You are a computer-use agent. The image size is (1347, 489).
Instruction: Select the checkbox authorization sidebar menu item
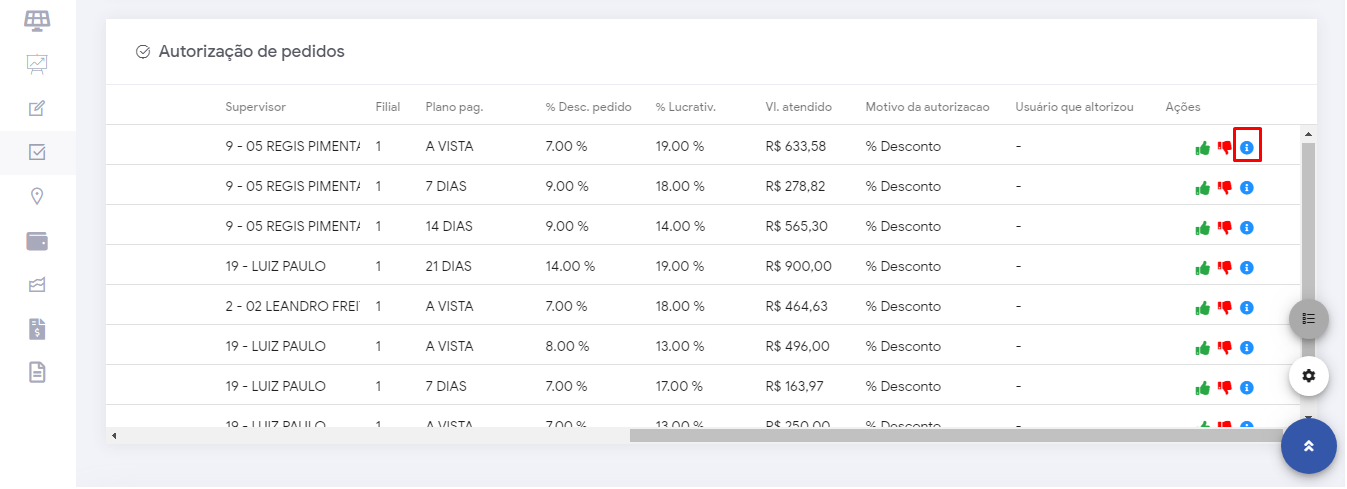pyautogui.click(x=37, y=153)
